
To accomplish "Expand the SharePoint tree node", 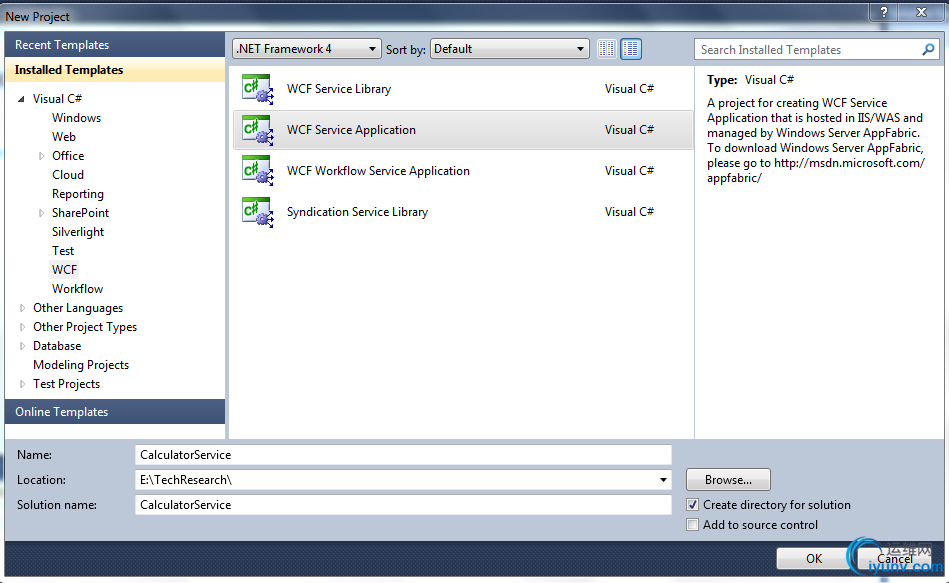I will click(41, 213).
